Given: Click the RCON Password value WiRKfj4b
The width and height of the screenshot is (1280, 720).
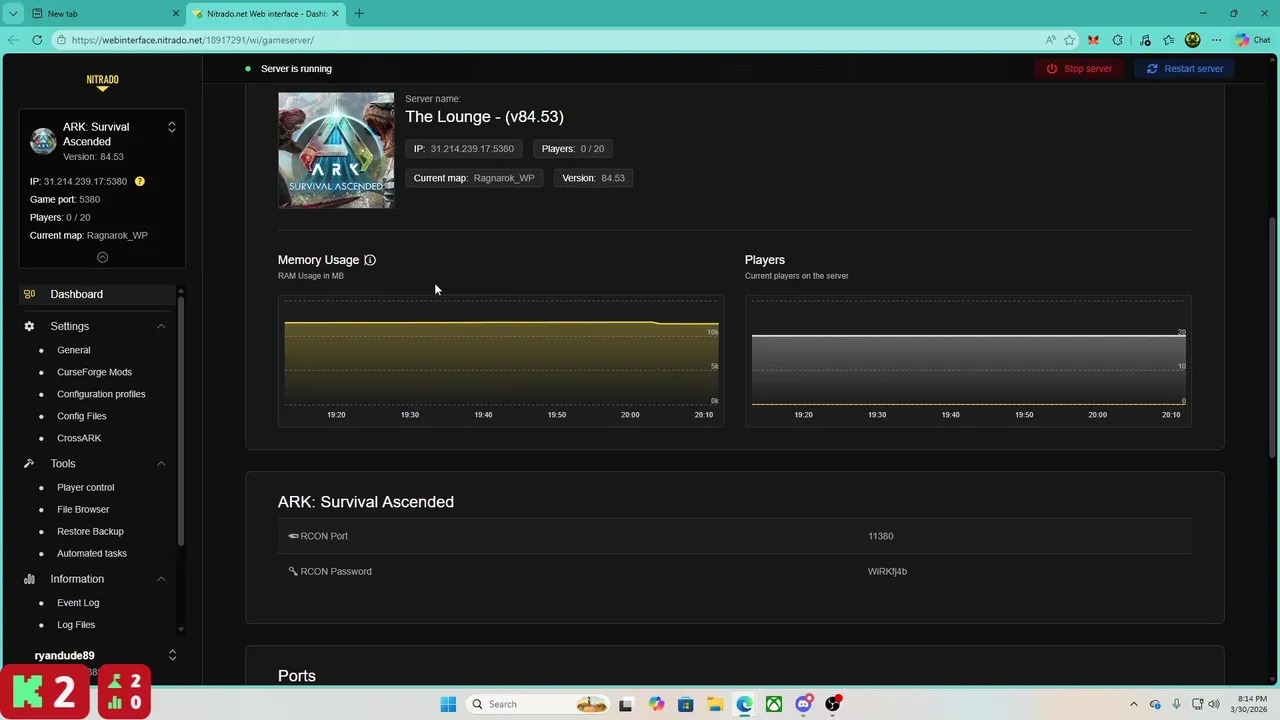Looking at the screenshot, I should click(x=887, y=572).
